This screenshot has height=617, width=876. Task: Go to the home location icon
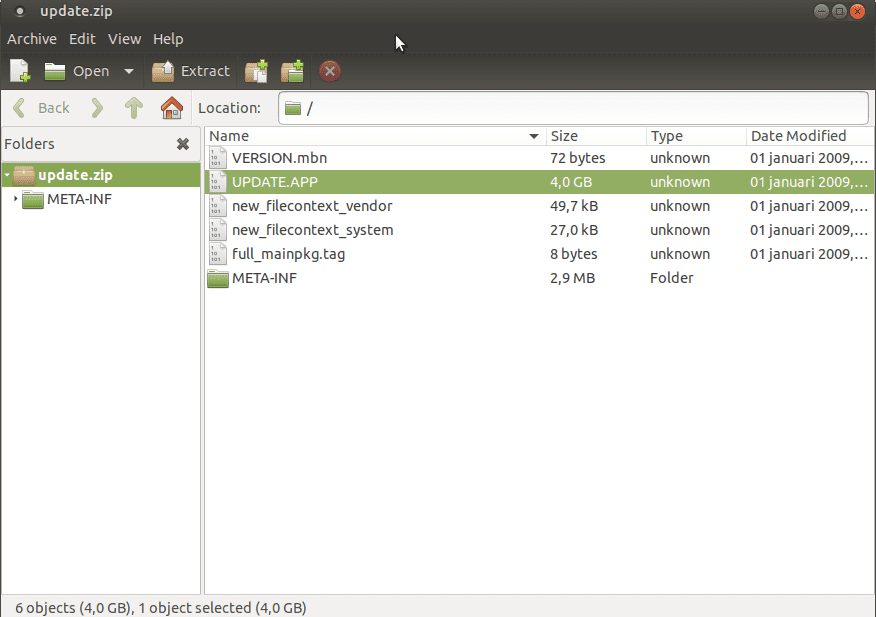172,108
